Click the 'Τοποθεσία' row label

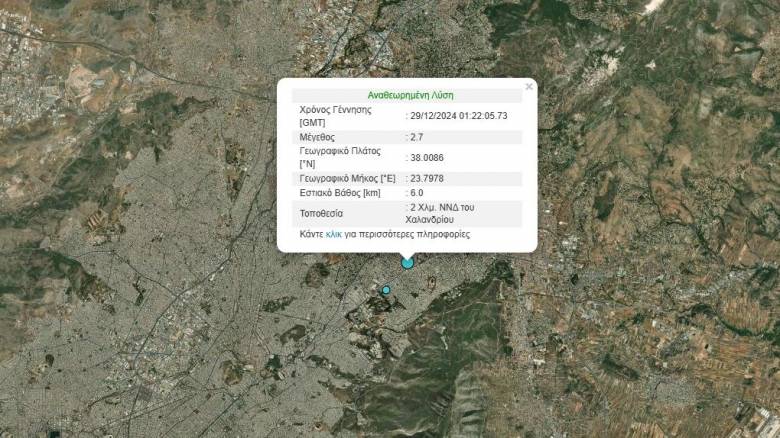click(323, 213)
